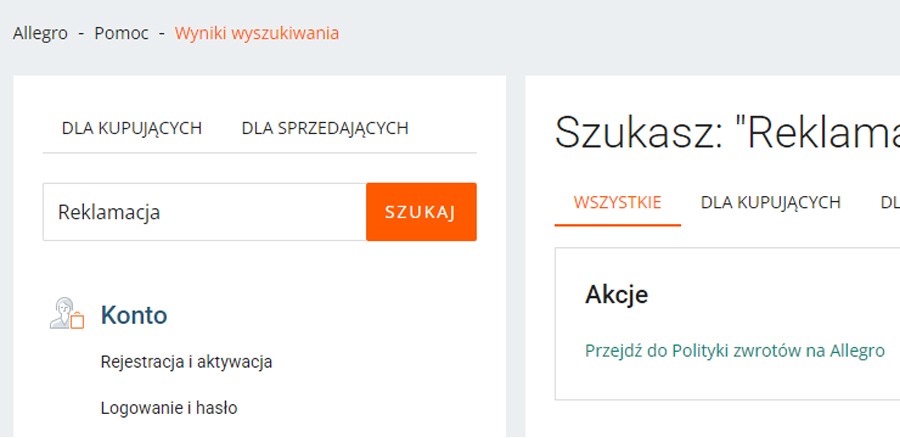900x438 pixels.
Task: Click the Konto person-with-bag icon
Action: click(x=67, y=313)
